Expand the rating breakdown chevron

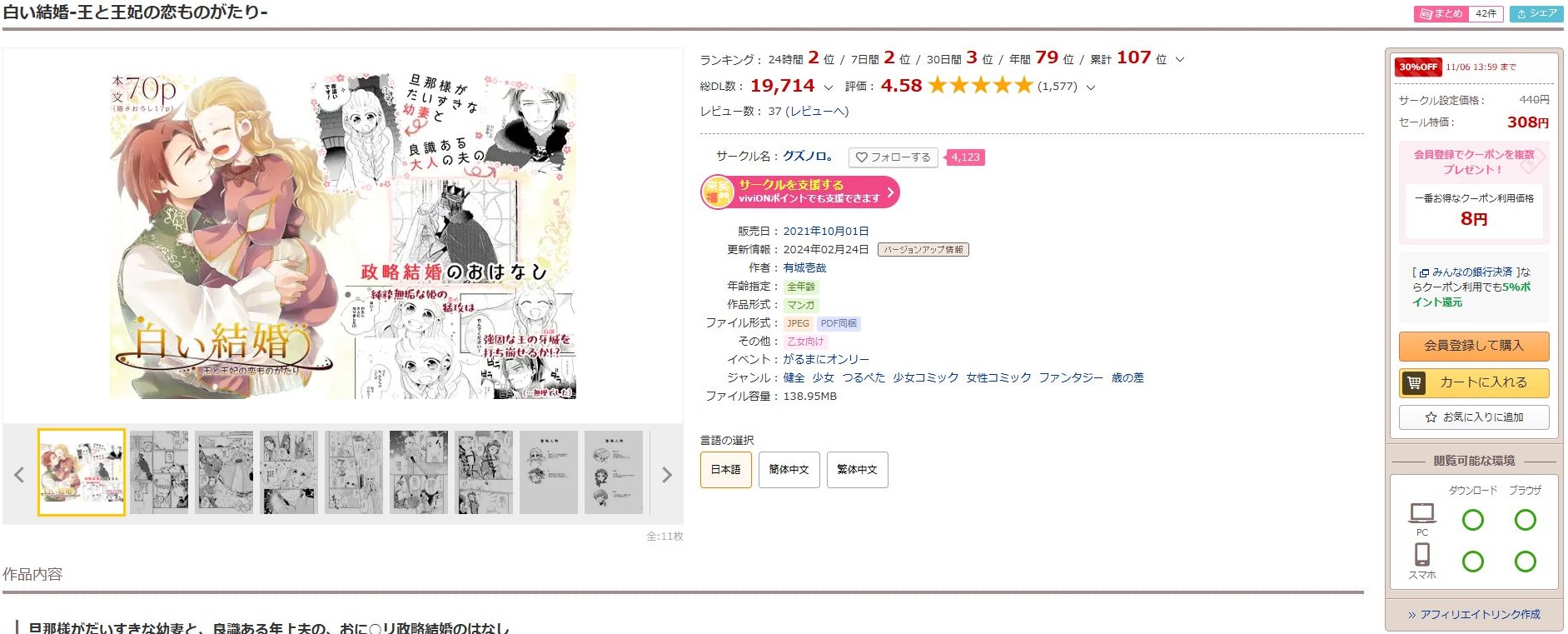pos(1091,87)
